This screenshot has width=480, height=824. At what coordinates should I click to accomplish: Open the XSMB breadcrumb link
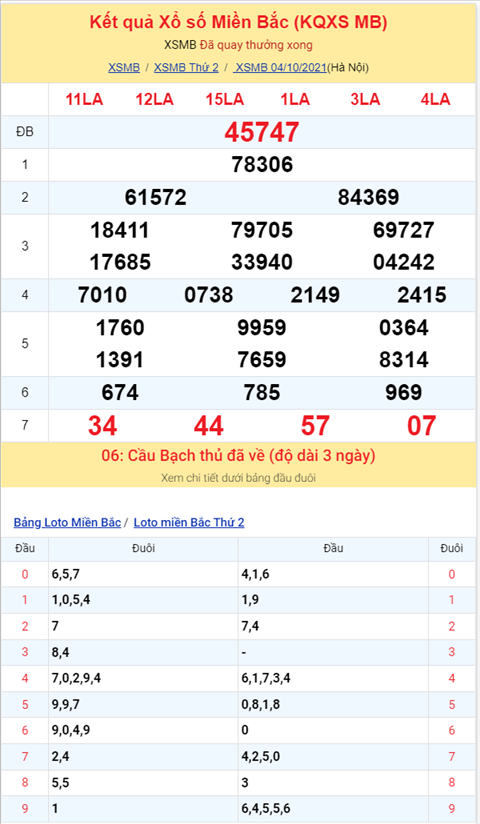tap(124, 67)
